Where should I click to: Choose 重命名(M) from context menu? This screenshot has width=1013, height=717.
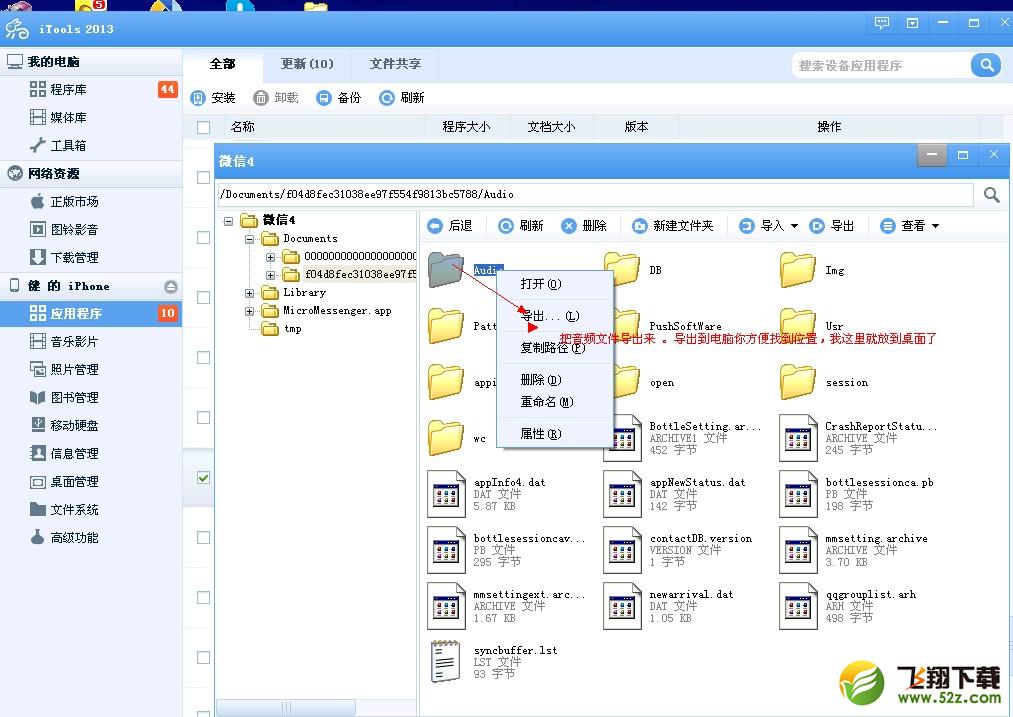click(554, 402)
